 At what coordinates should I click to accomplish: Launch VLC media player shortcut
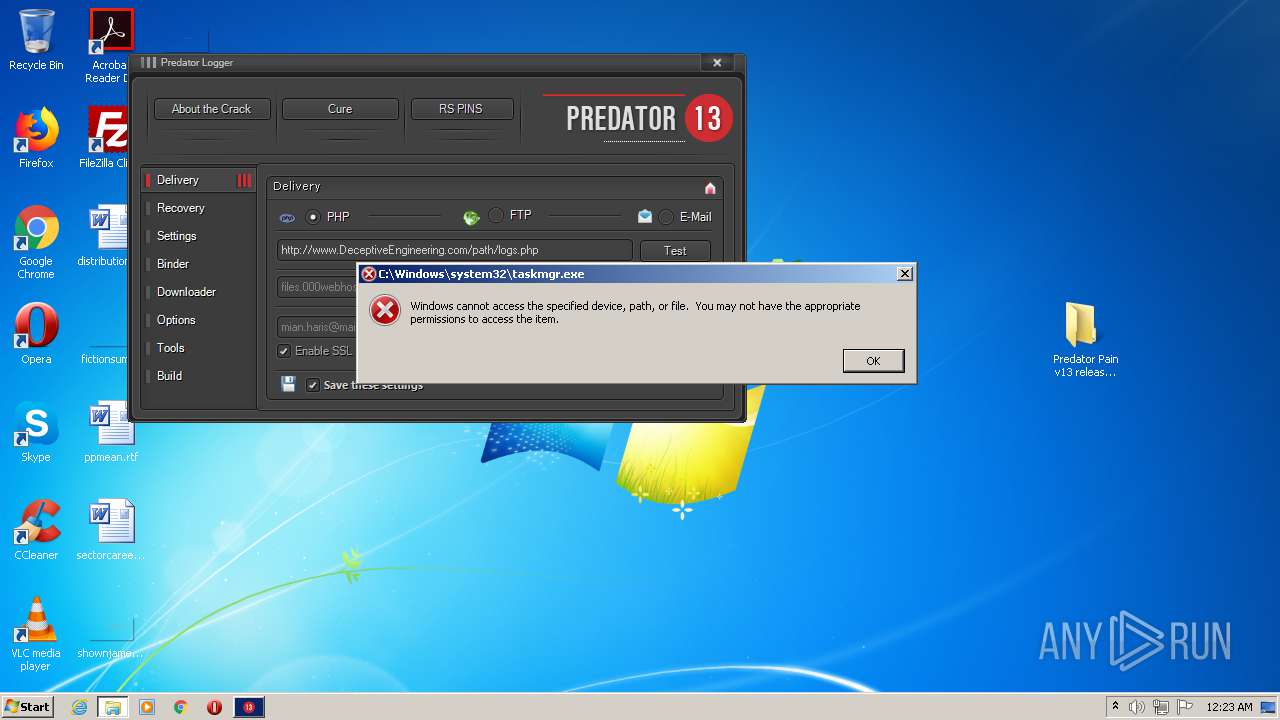tap(36, 634)
